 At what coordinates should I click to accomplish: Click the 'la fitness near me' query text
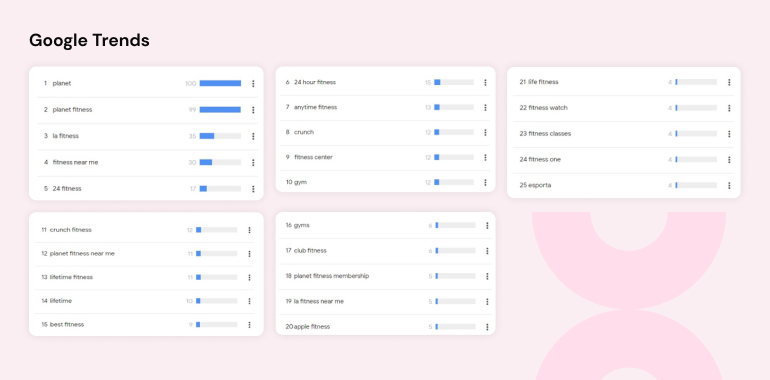click(x=319, y=301)
